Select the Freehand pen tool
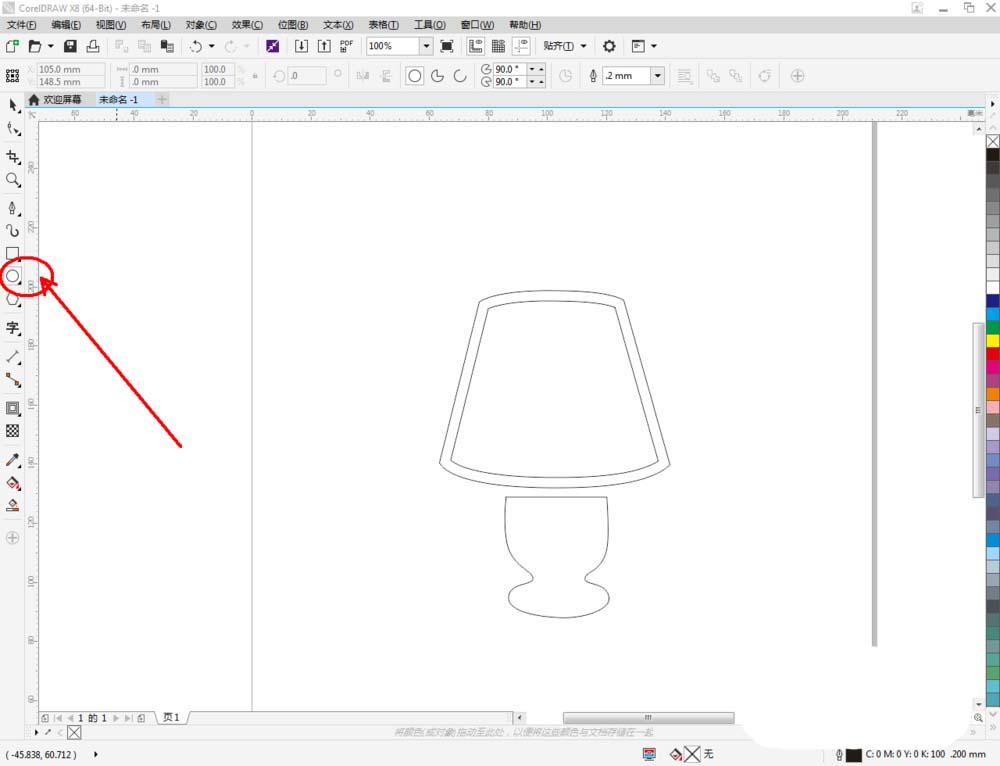Image resolution: width=1000 pixels, height=766 pixels. (13, 208)
